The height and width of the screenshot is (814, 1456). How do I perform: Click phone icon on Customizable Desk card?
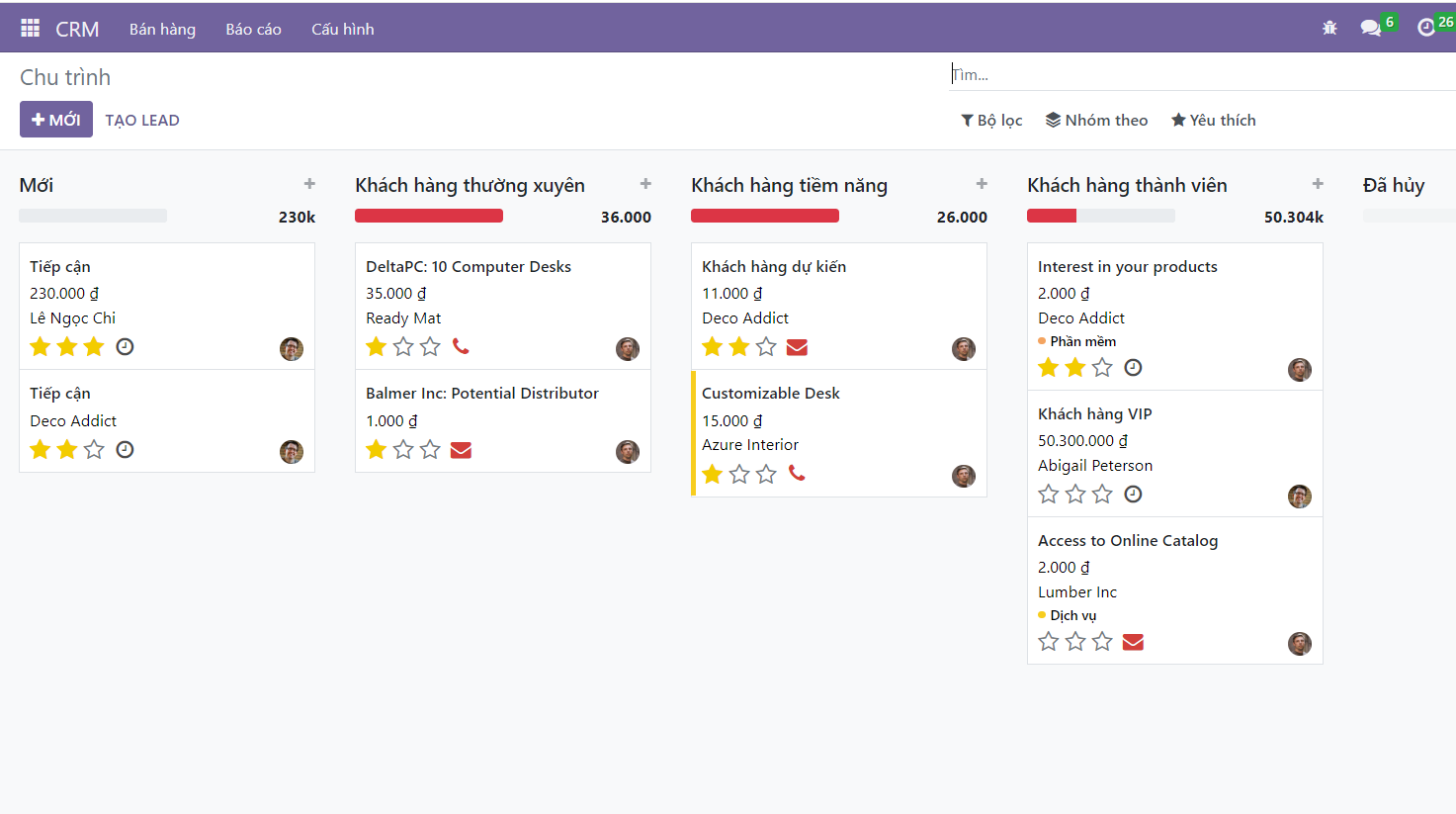pos(797,474)
